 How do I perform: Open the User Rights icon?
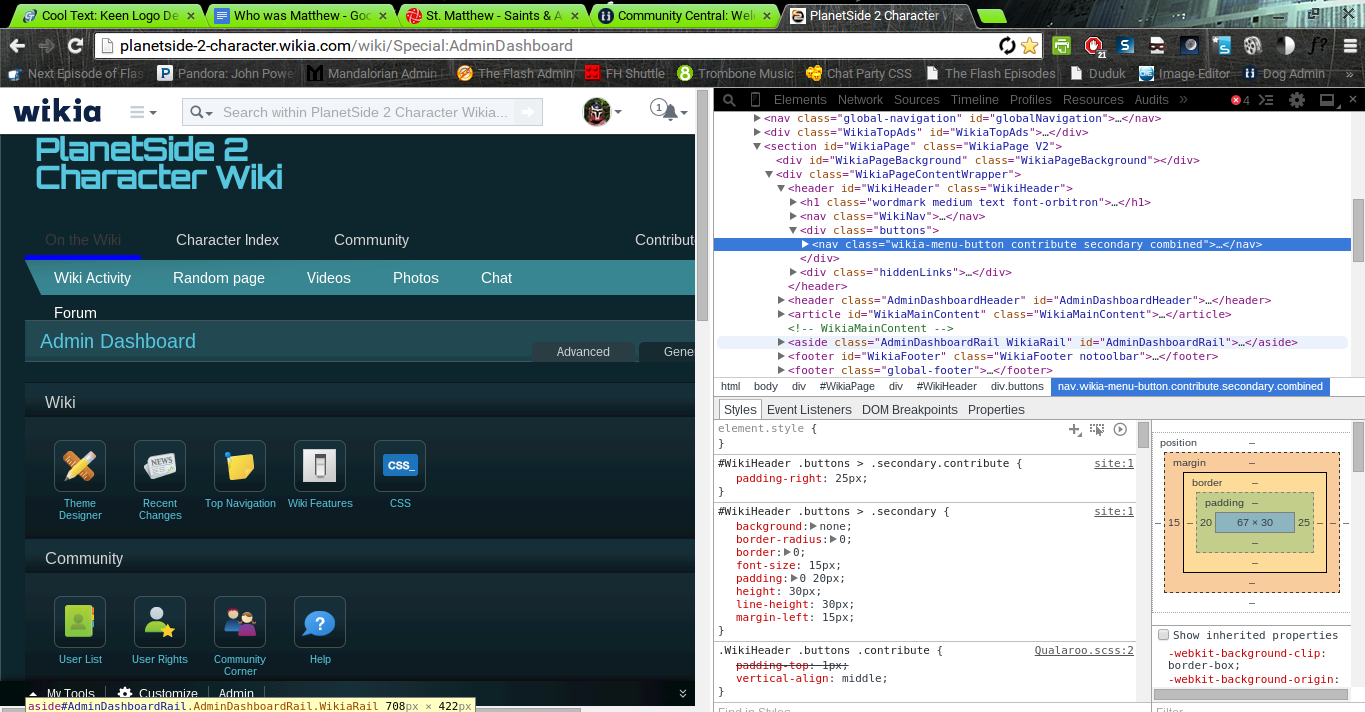pos(160,622)
